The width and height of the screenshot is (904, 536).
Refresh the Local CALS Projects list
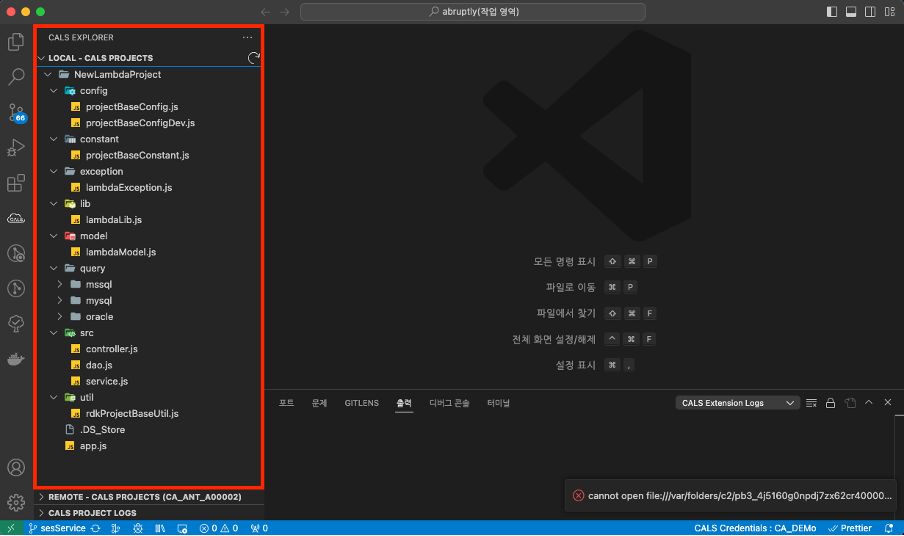[253, 58]
